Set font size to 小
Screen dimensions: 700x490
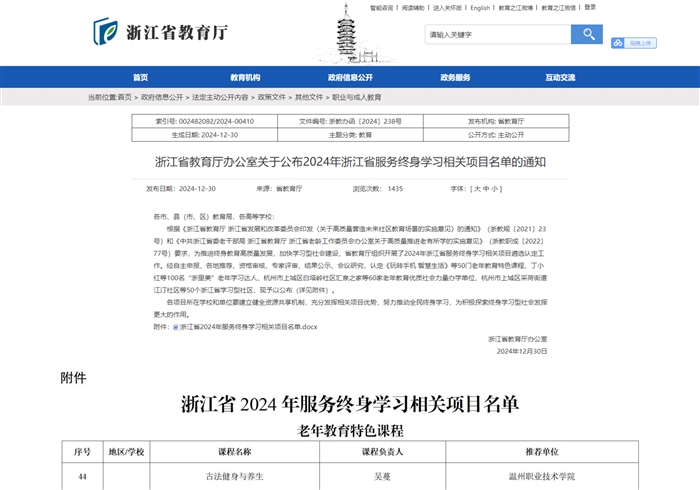tap(494, 189)
